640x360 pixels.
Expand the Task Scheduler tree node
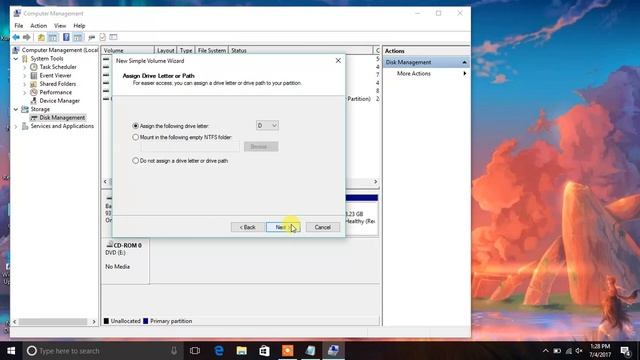(x=24, y=67)
